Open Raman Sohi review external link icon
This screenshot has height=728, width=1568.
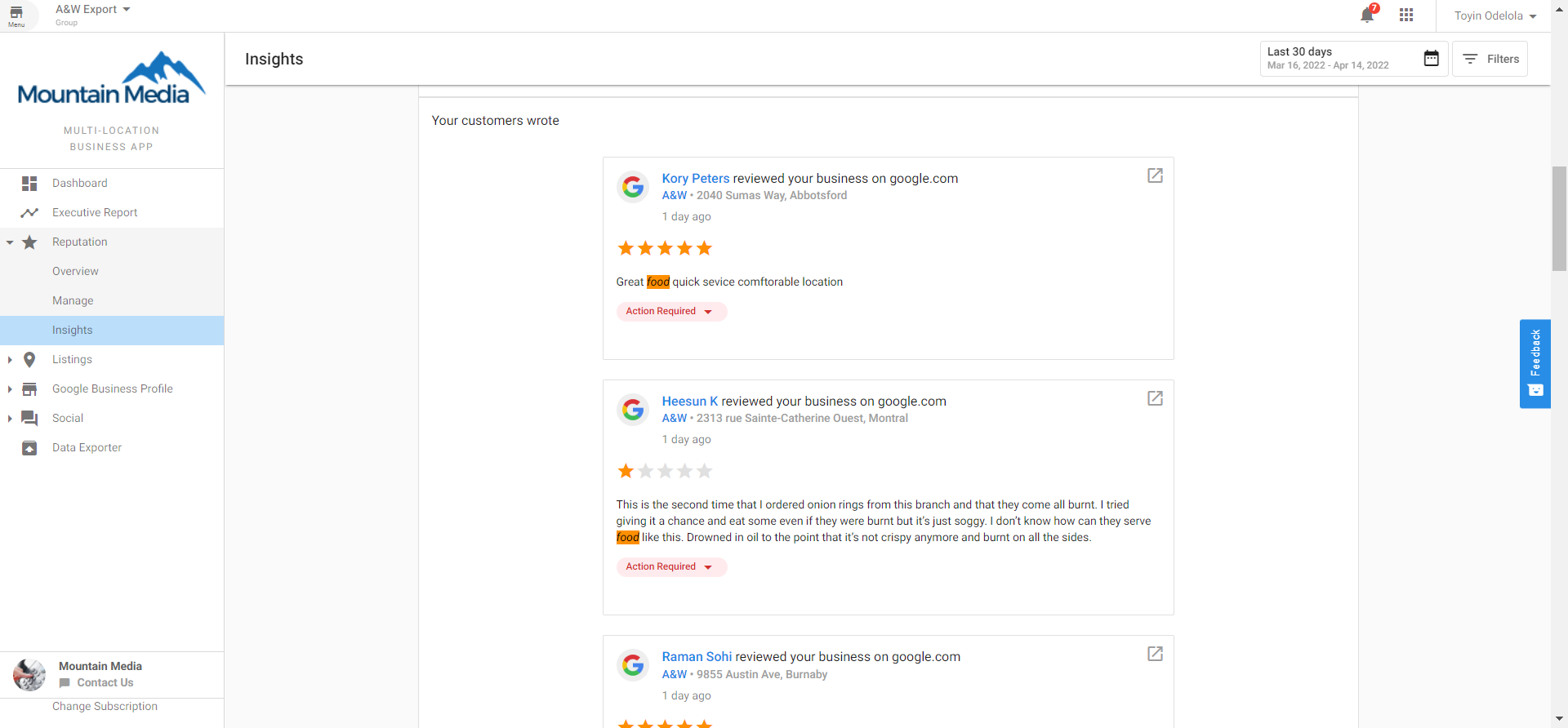(x=1155, y=654)
